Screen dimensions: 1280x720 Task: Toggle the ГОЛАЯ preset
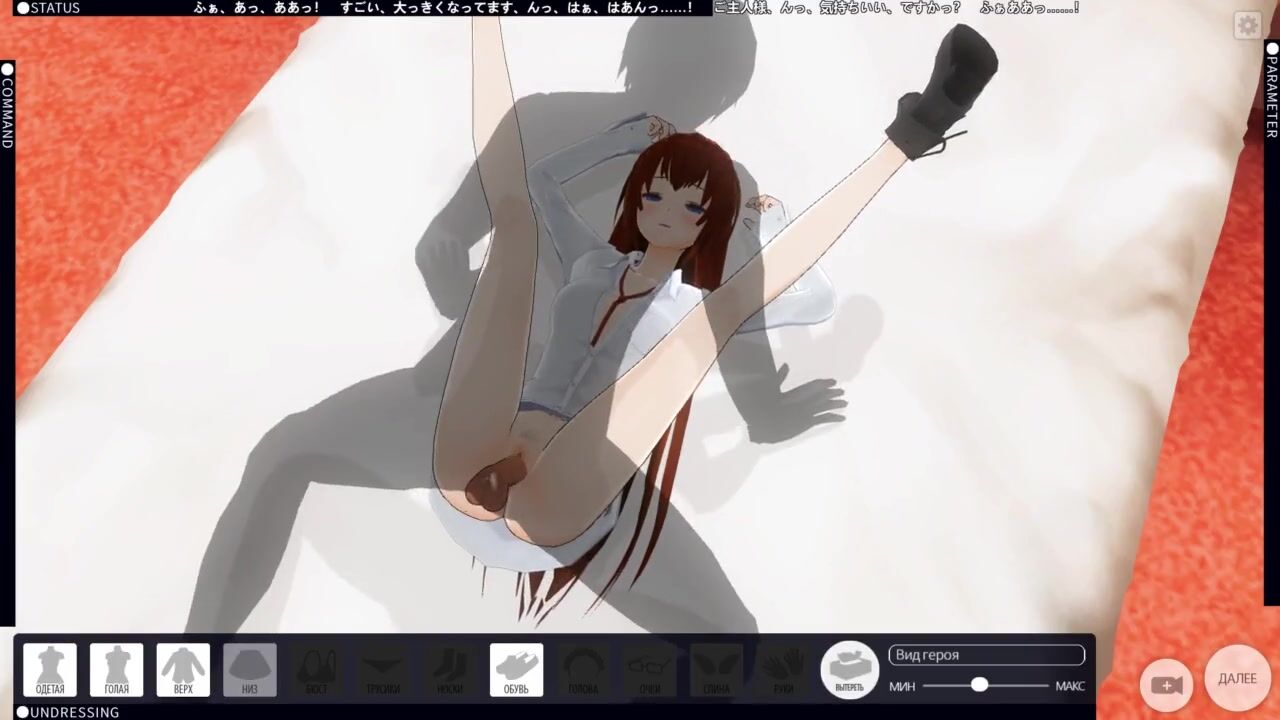click(x=116, y=669)
